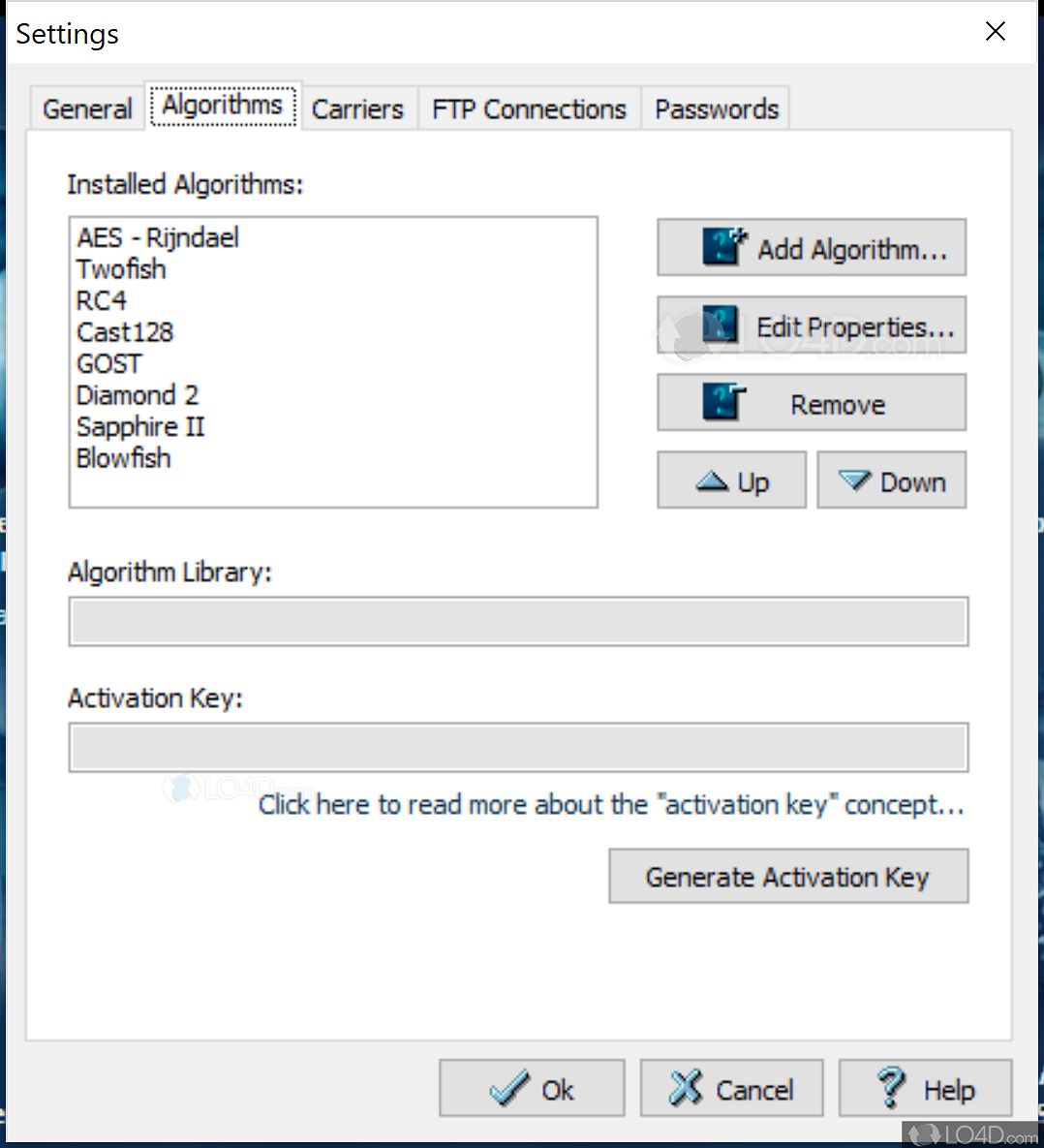The height and width of the screenshot is (1148, 1044).
Task: Close the Settings dialog window
Action: pyautogui.click(x=995, y=32)
